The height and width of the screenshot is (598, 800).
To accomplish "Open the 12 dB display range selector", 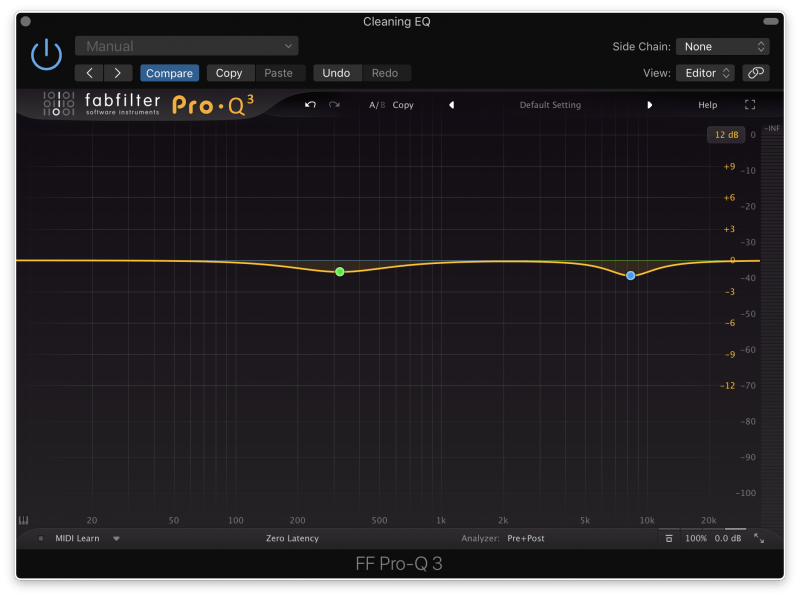I will (x=726, y=135).
